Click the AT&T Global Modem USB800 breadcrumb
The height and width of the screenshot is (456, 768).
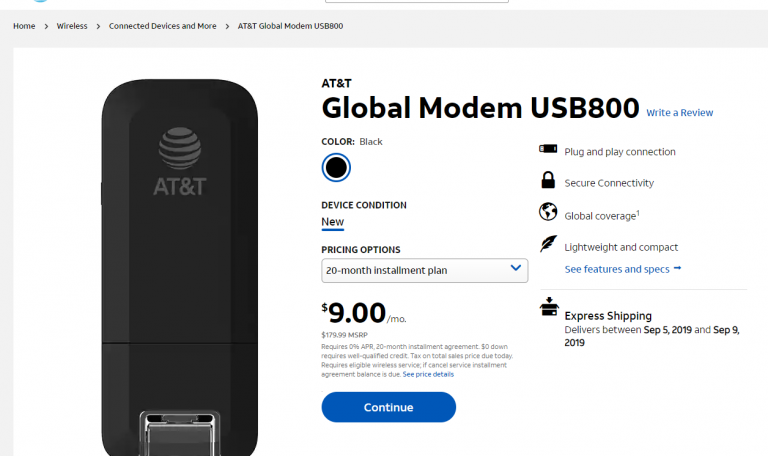[290, 26]
